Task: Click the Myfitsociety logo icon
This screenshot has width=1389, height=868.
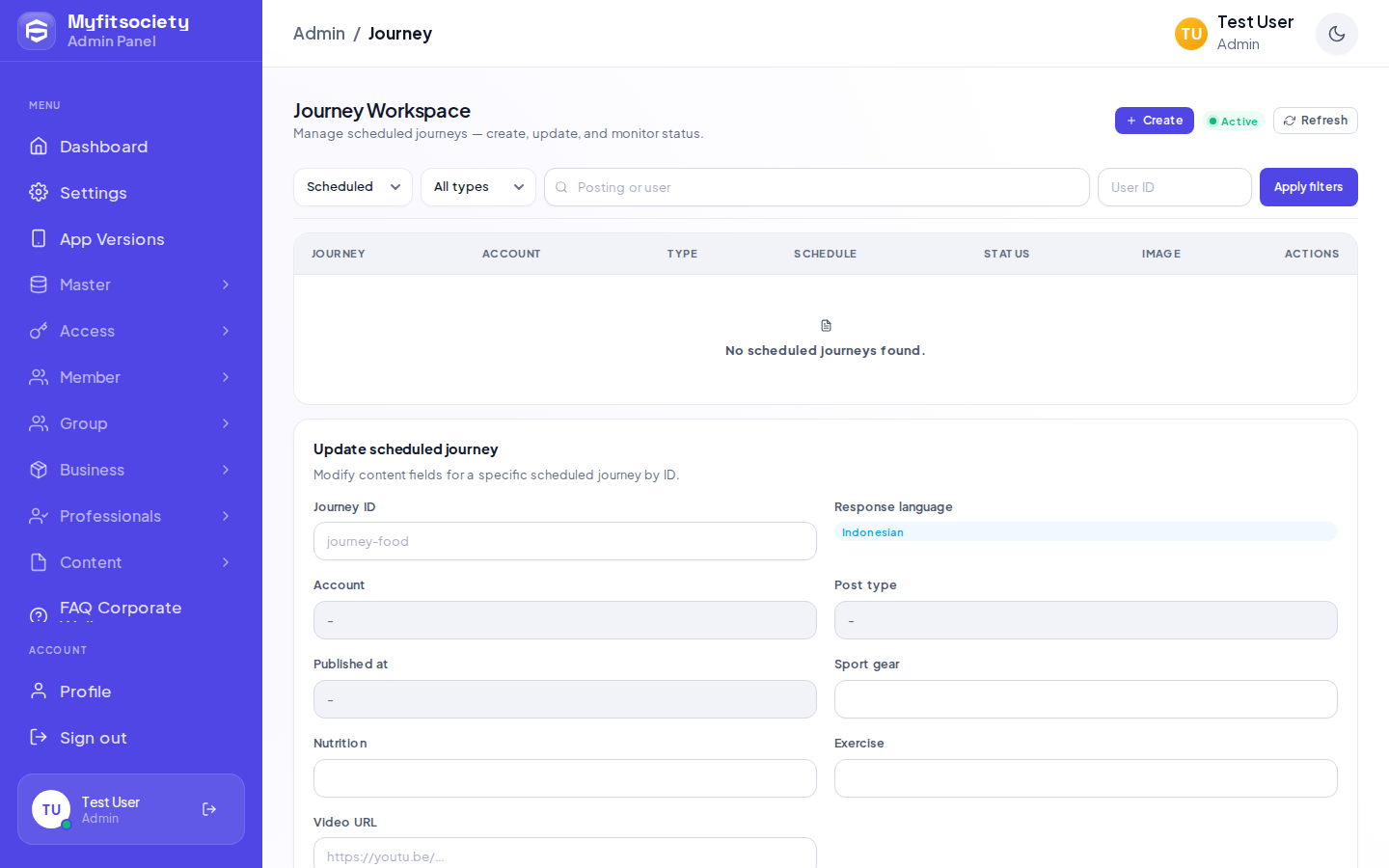Action: 37,31
